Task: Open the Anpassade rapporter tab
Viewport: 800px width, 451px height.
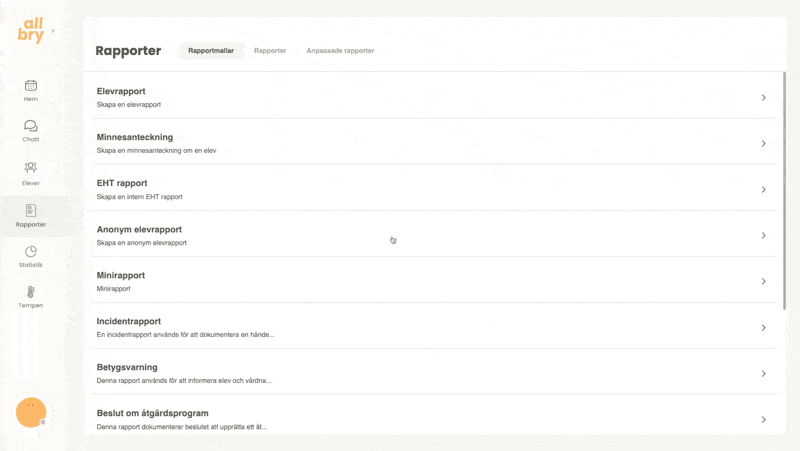Action: 340,51
